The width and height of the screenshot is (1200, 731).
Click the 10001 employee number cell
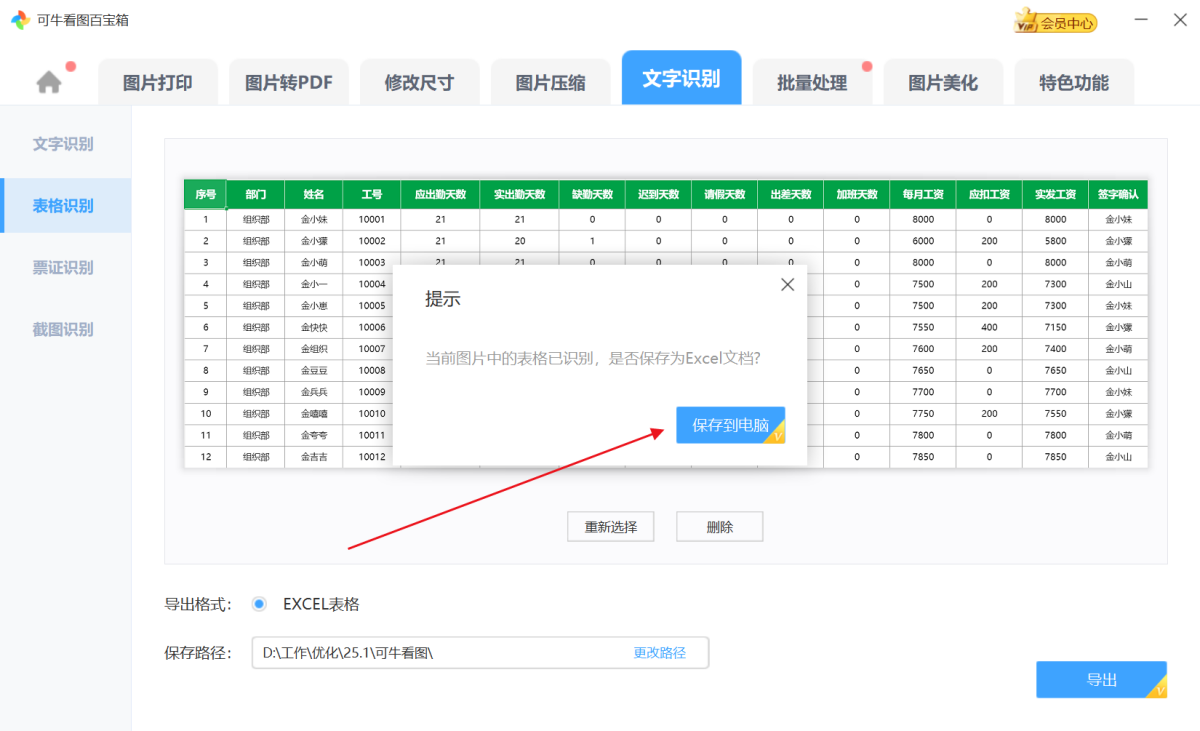point(372,219)
